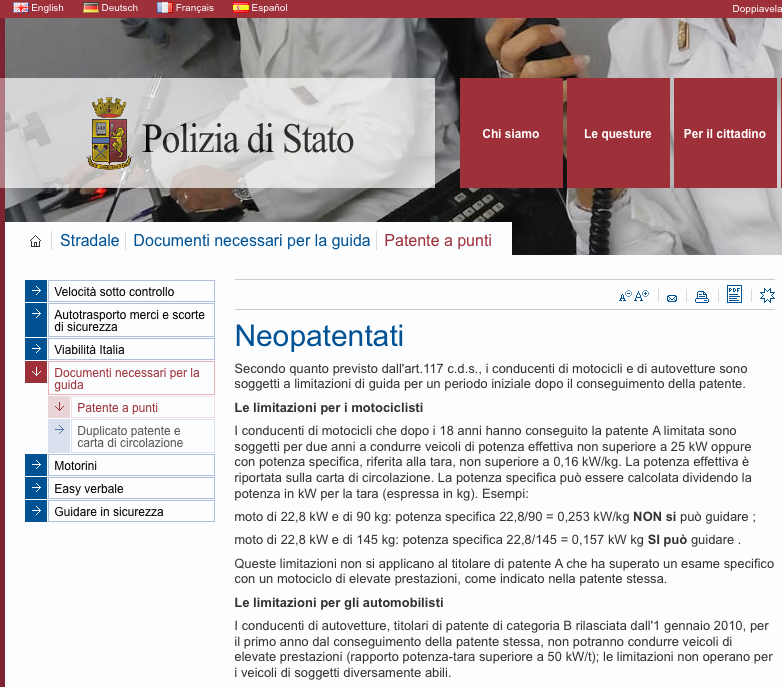Viewport: 782px width, 687px height.
Task: Select Documenti necessari per la guida sidebar item
Action: [x=132, y=378]
